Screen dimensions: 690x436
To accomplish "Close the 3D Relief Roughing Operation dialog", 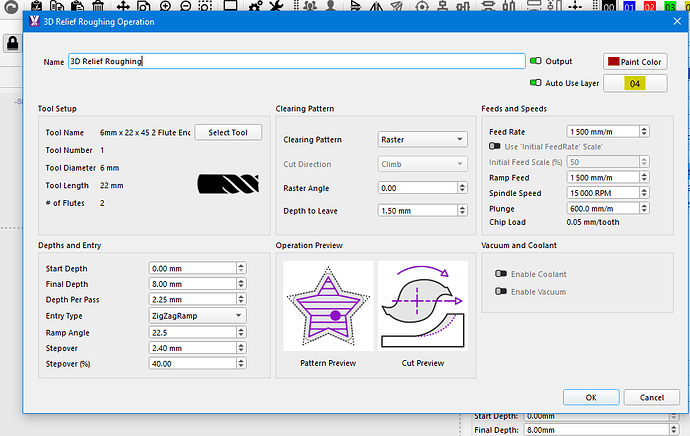I will coord(677,22).
